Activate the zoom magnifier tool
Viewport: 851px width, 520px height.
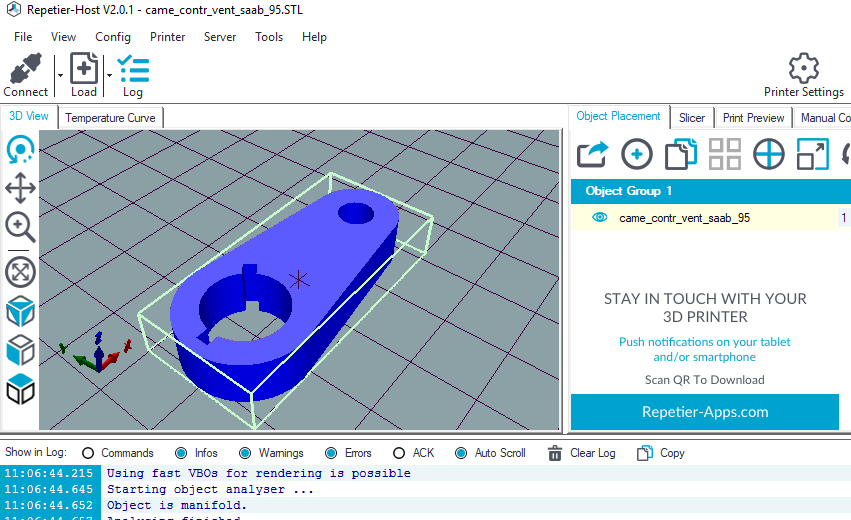pyautogui.click(x=20, y=227)
